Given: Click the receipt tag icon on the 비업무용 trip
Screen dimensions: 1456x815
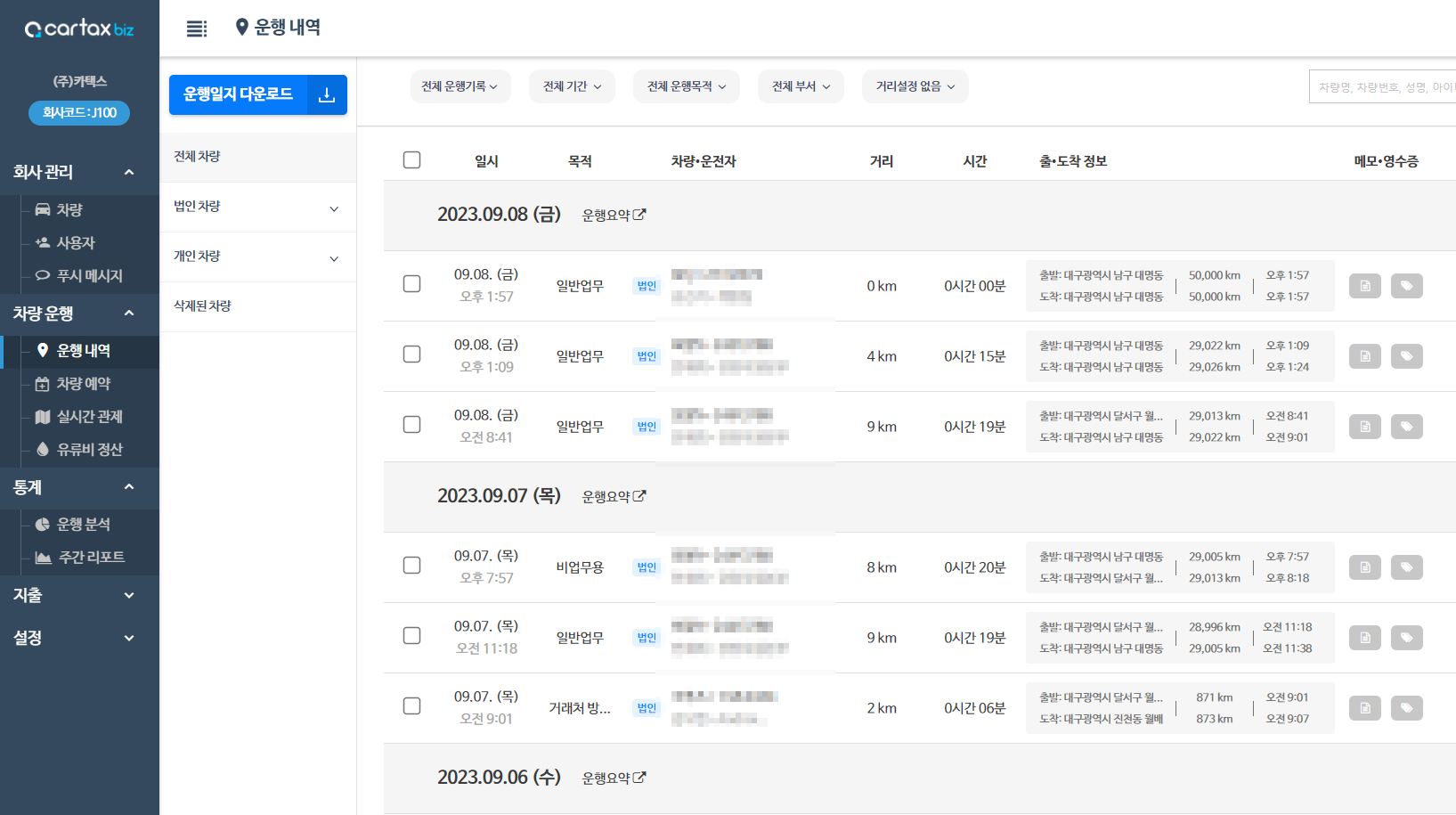Looking at the screenshot, I should coord(1407,566).
